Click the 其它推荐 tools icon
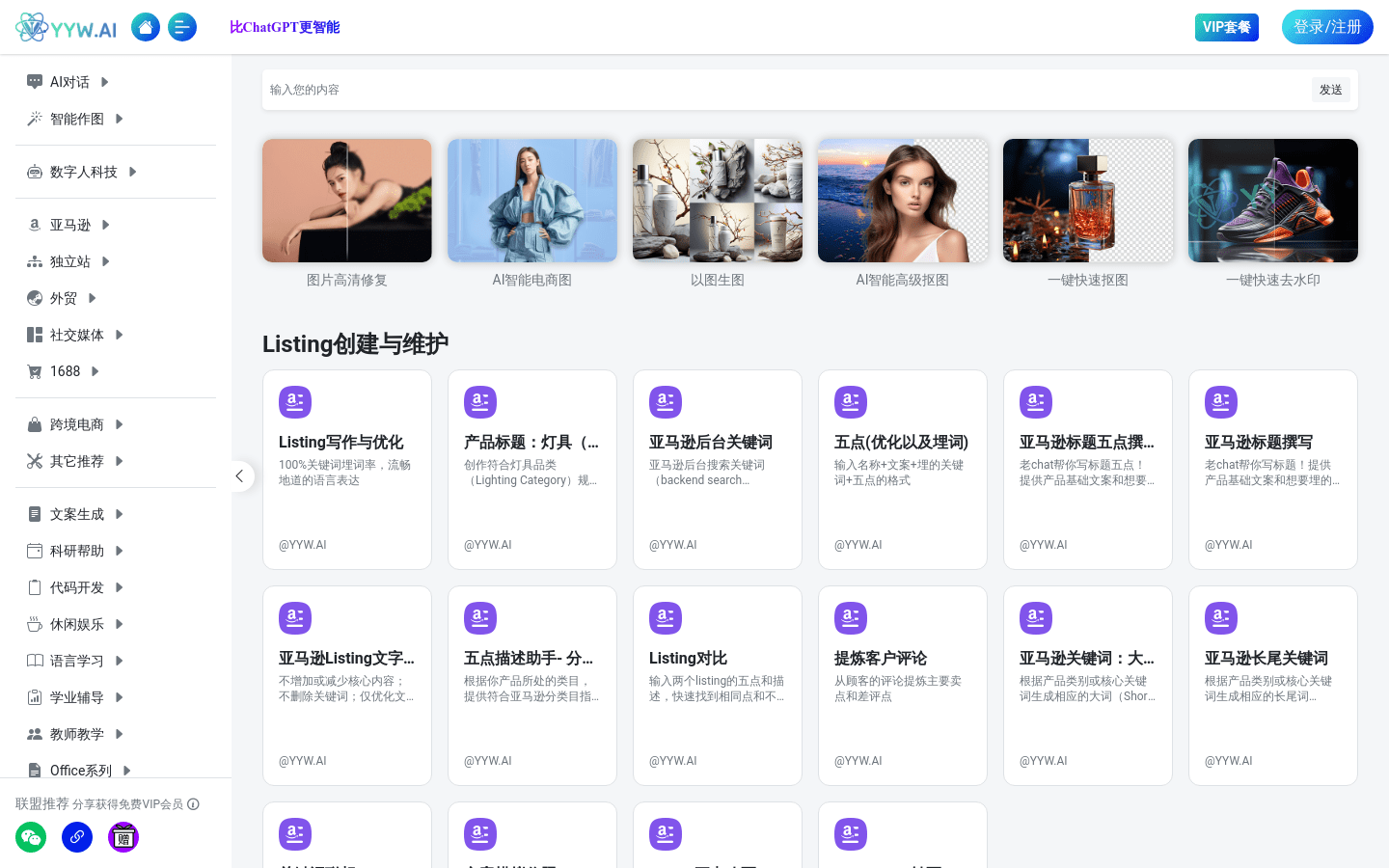 click(35, 461)
